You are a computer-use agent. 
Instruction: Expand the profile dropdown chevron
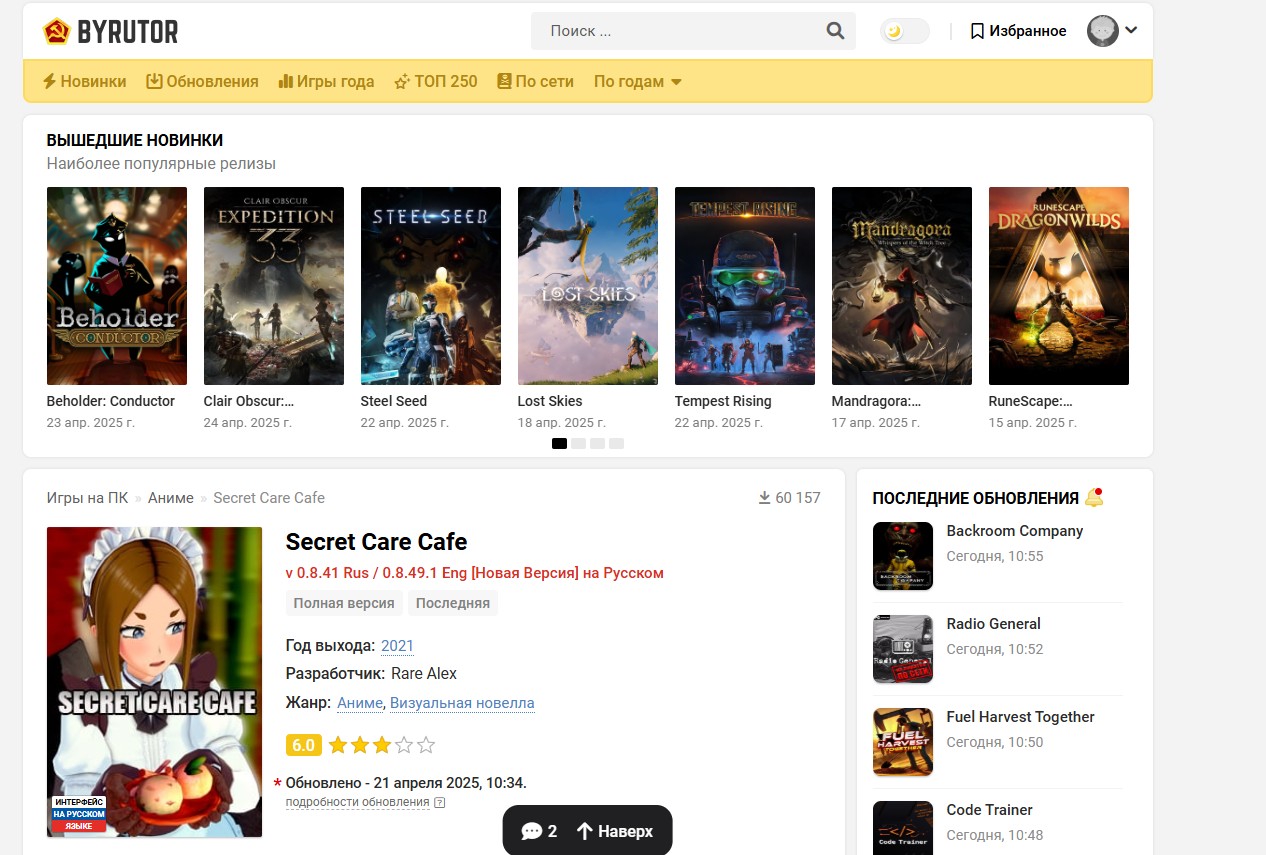point(1131,30)
